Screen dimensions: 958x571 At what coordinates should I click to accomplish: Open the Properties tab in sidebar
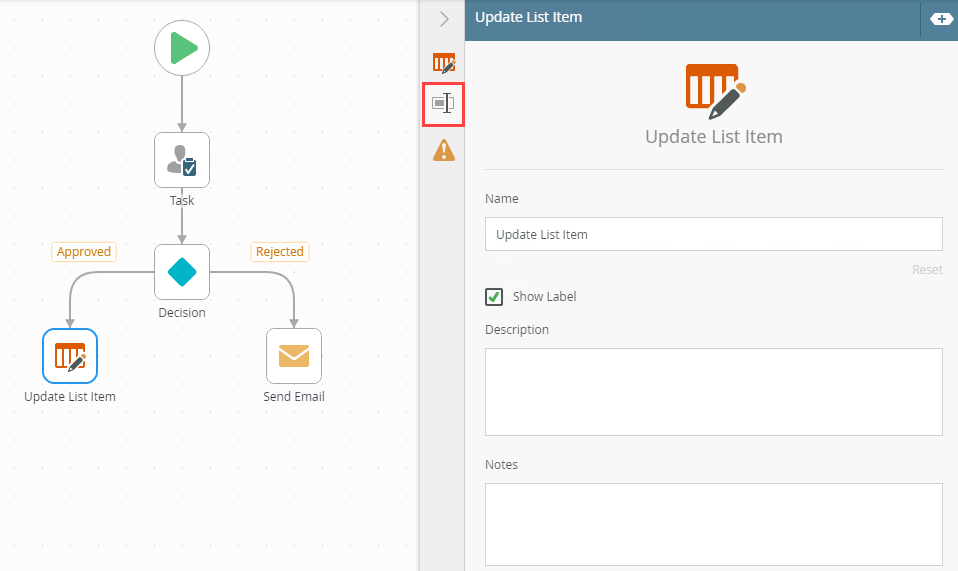pos(443,104)
